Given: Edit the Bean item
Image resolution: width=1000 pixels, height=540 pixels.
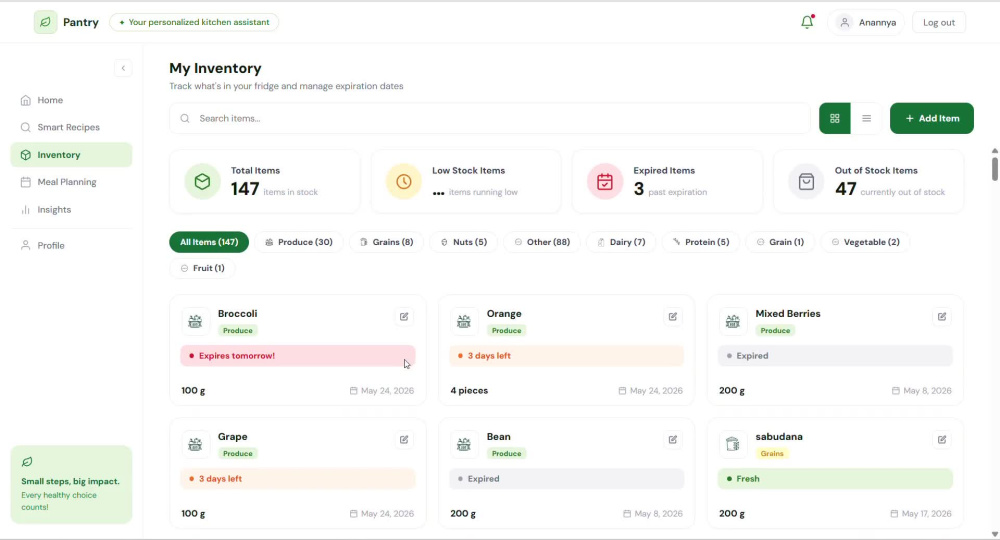Looking at the screenshot, I should pos(673,440).
